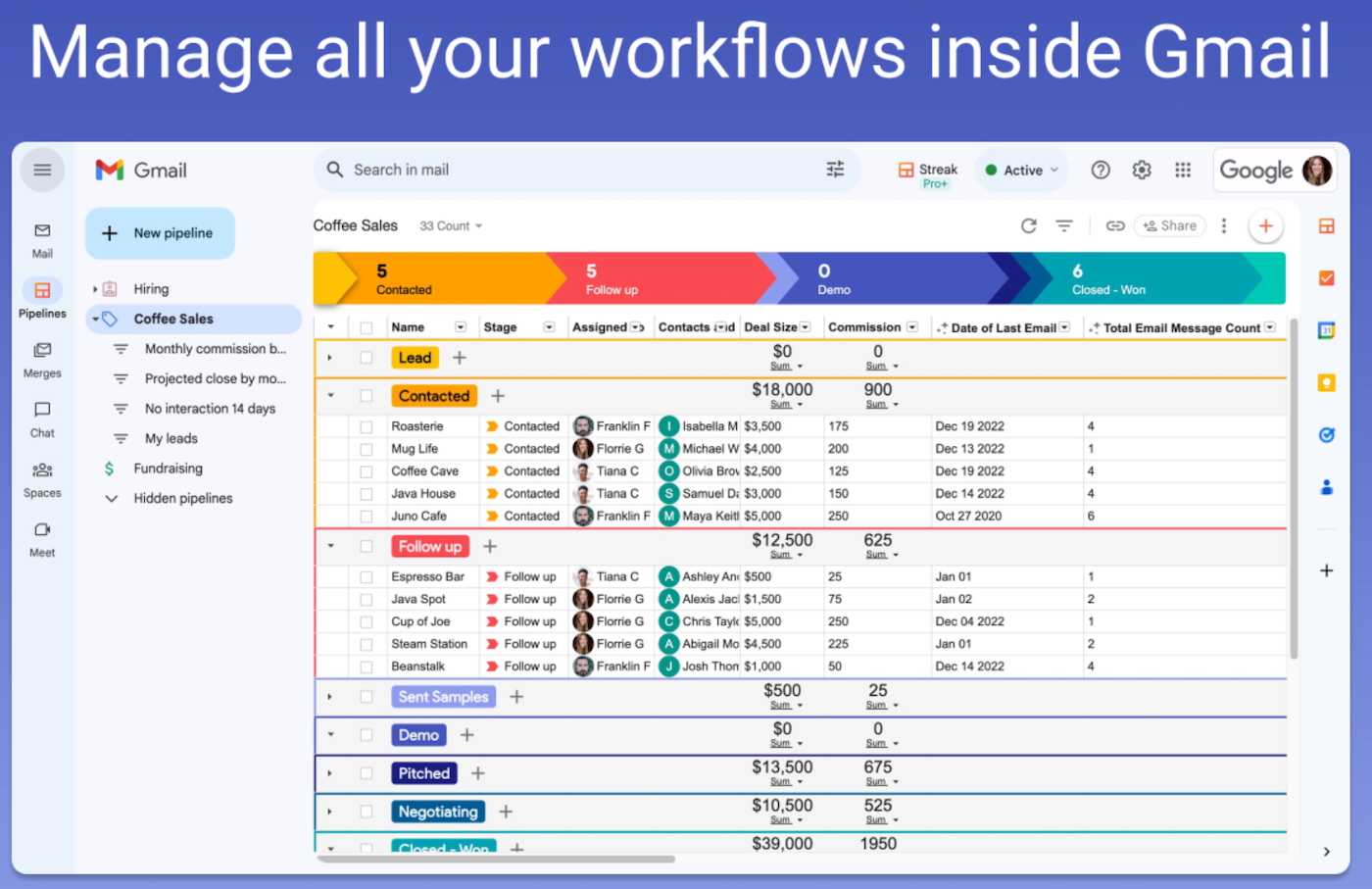Image resolution: width=1372 pixels, height=889 pixels.
Task: Open the Active status dropdown
Action: [x=1022, y=170]
